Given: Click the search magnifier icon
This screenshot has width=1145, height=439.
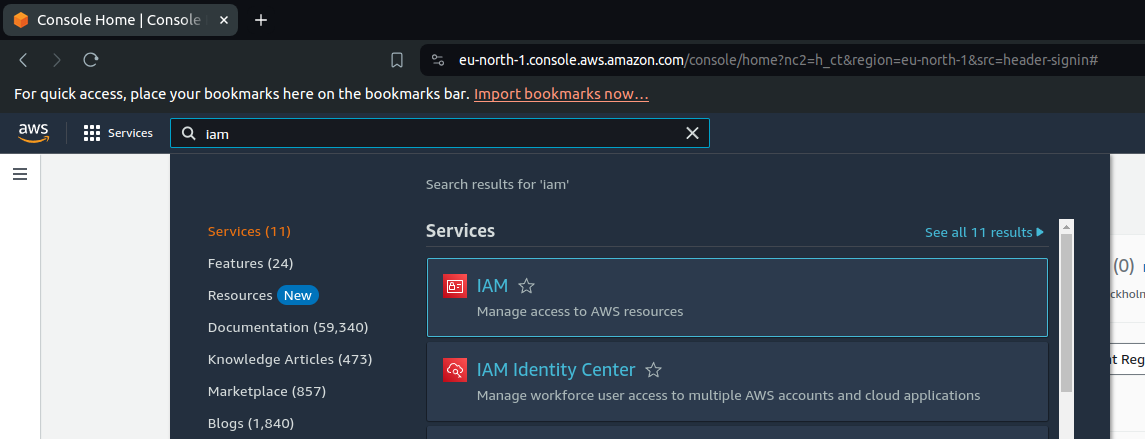Looking at the screenshot, I should pyautogui.click(x=188, y=134).
